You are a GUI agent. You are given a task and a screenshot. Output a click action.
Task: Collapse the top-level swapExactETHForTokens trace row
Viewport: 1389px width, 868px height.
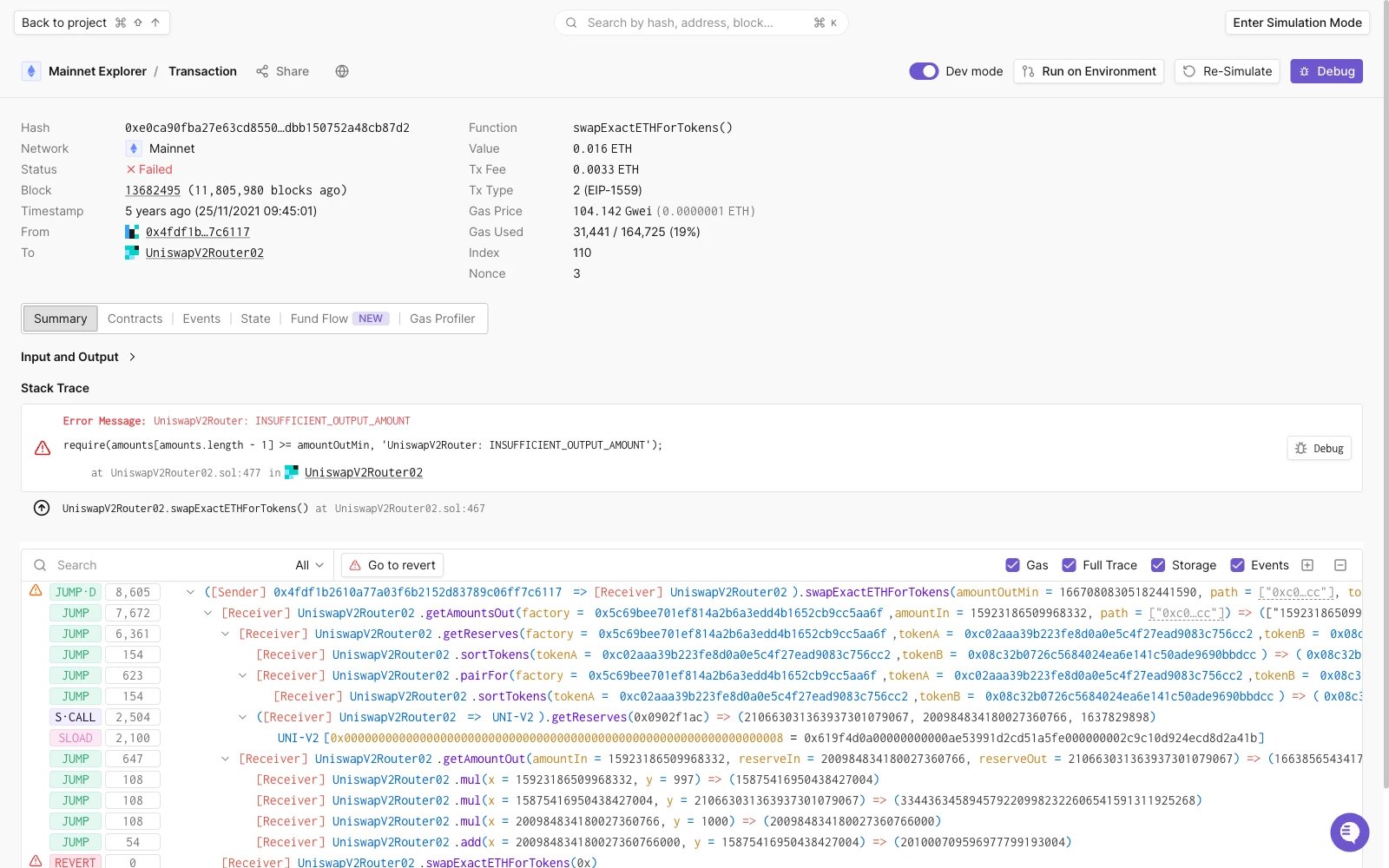(190, 592)
